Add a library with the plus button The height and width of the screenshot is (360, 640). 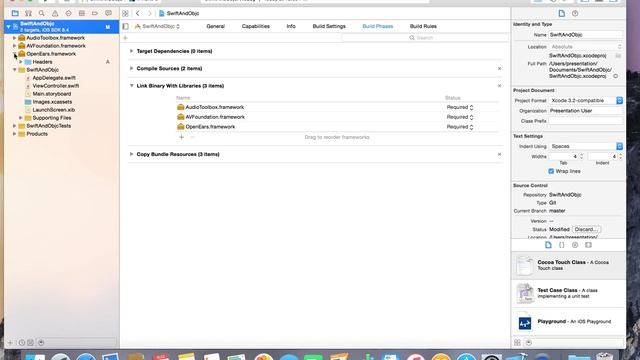click(182, 137)
